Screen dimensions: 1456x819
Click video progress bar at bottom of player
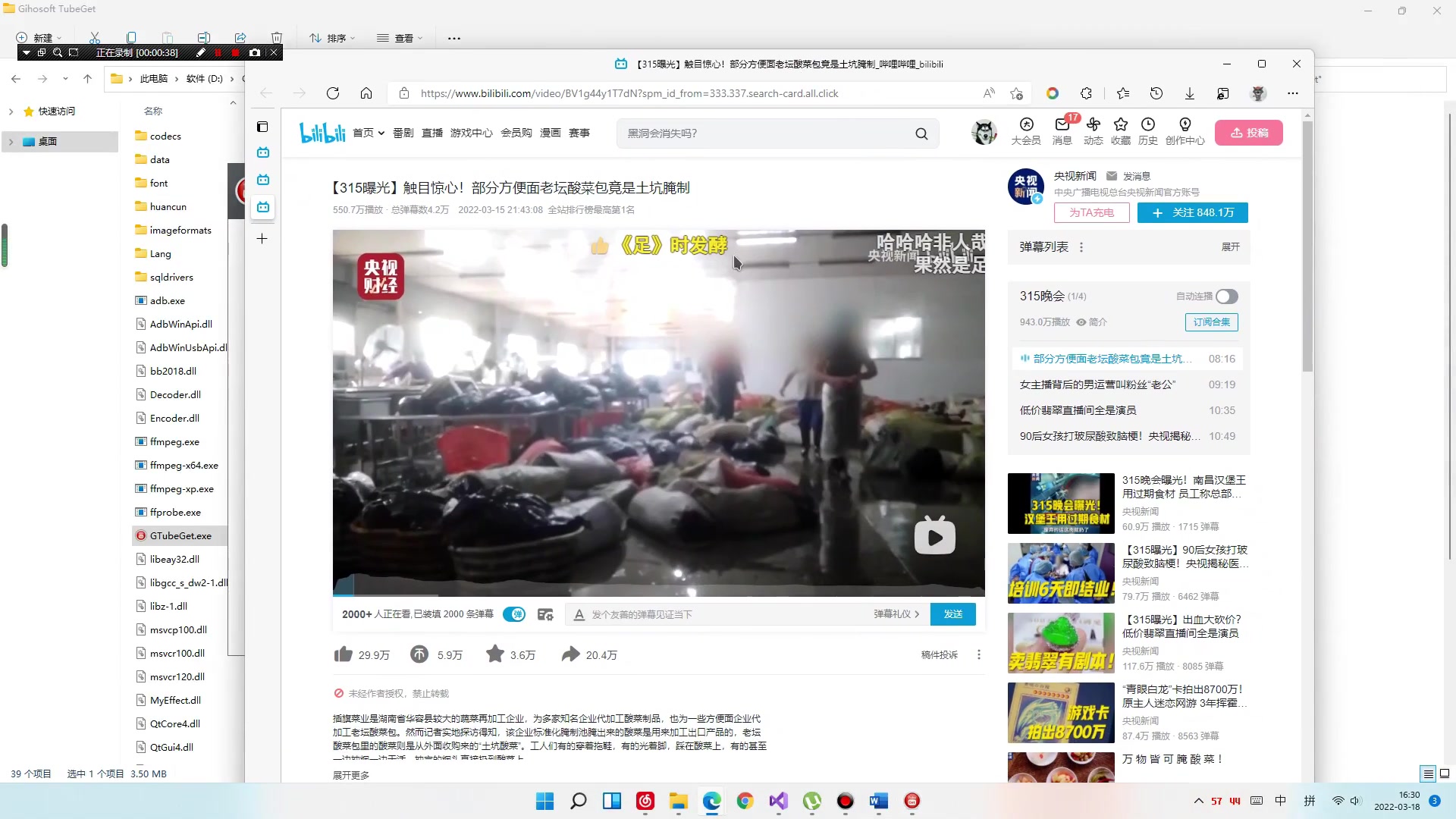point(659,594)
